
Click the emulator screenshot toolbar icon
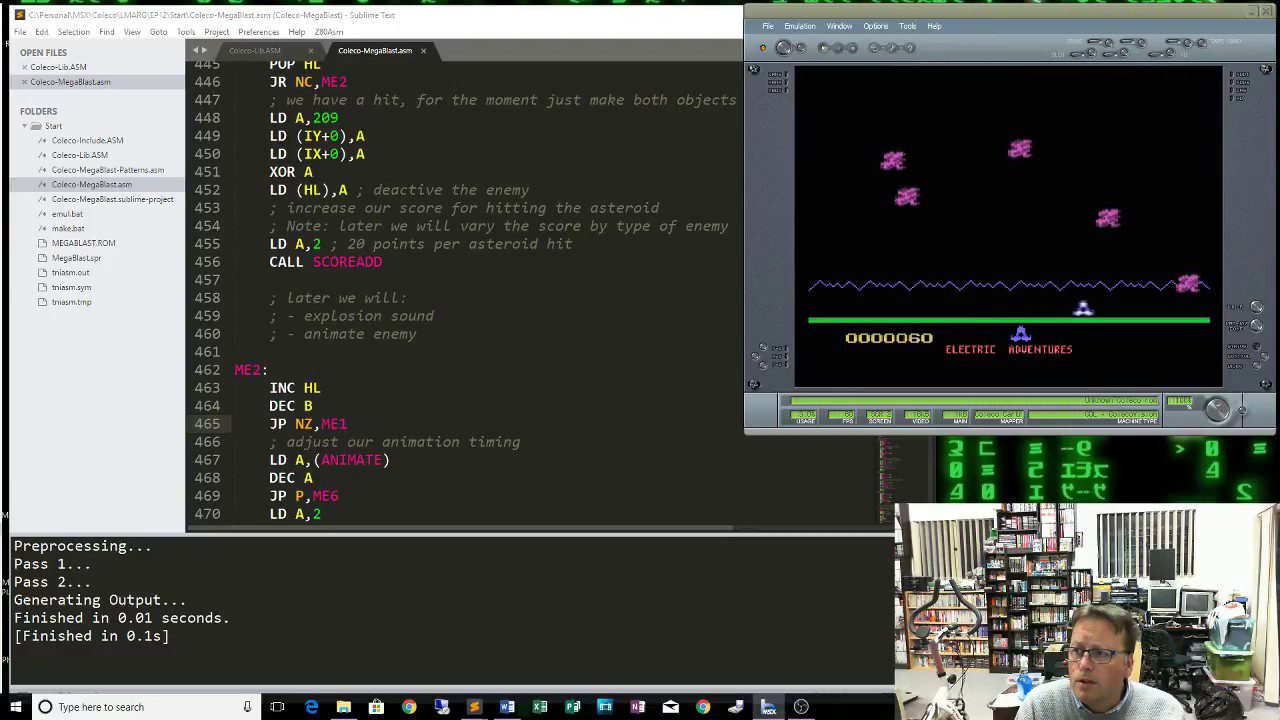point(874,48)
